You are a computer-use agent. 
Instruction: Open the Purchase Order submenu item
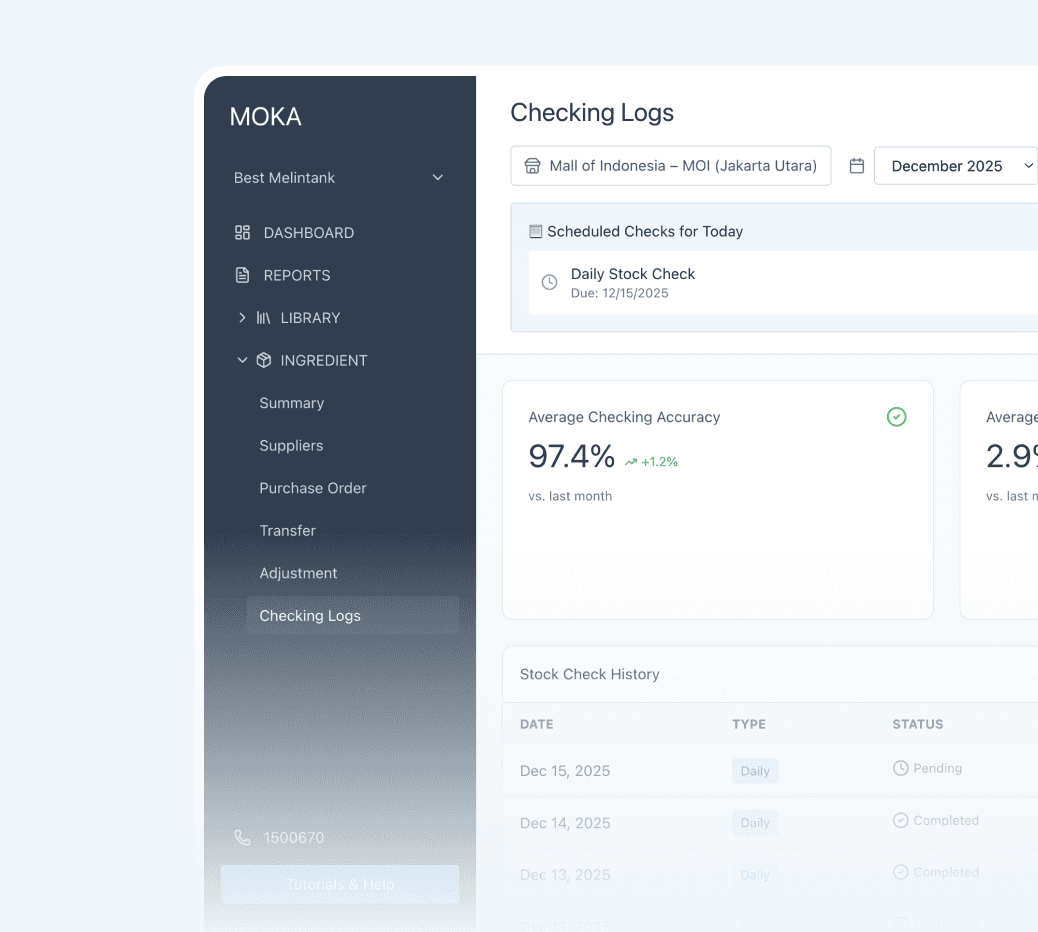[x=312, y=488]
